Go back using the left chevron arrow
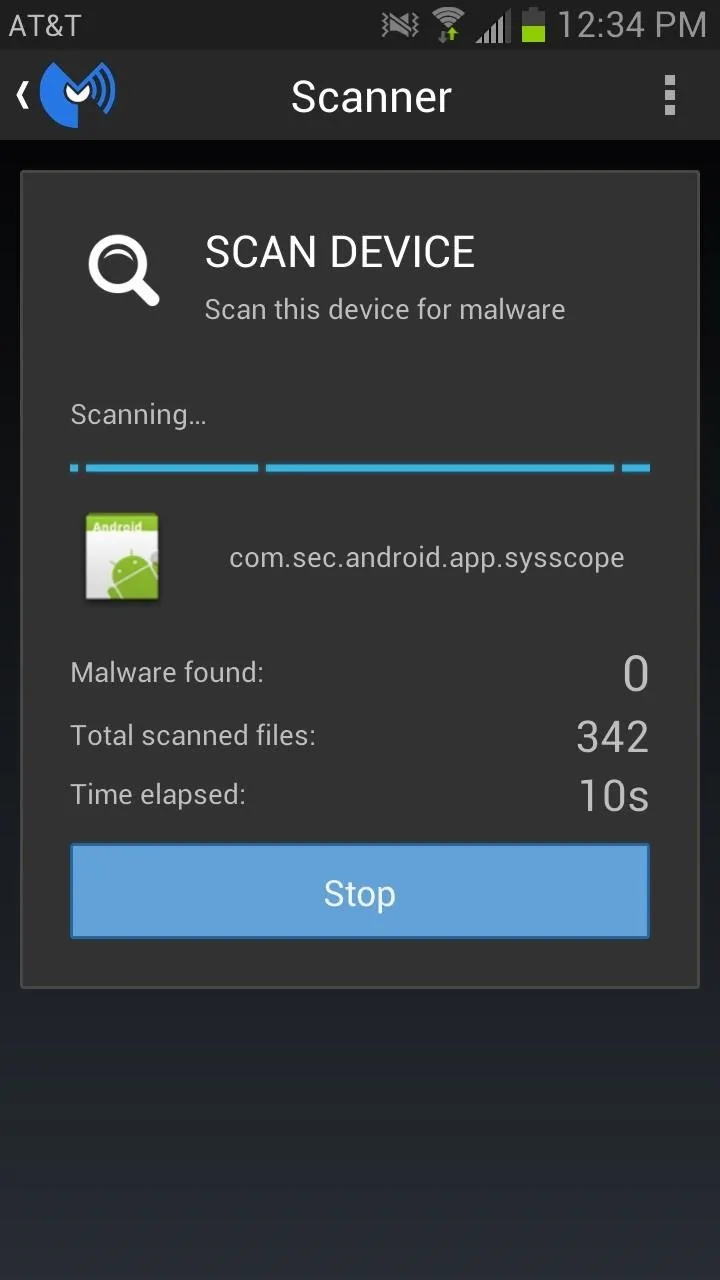 (x=22, y=95)
